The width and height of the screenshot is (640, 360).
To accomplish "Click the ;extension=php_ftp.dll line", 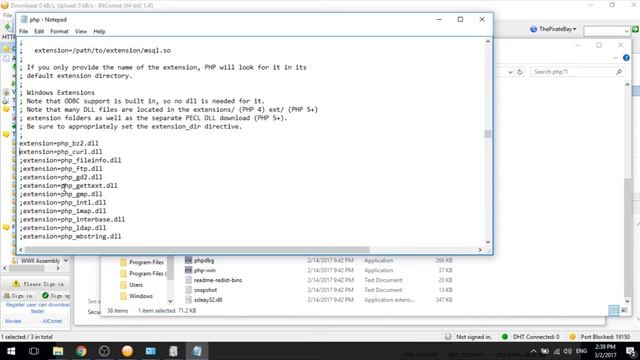I will point(61,169).
